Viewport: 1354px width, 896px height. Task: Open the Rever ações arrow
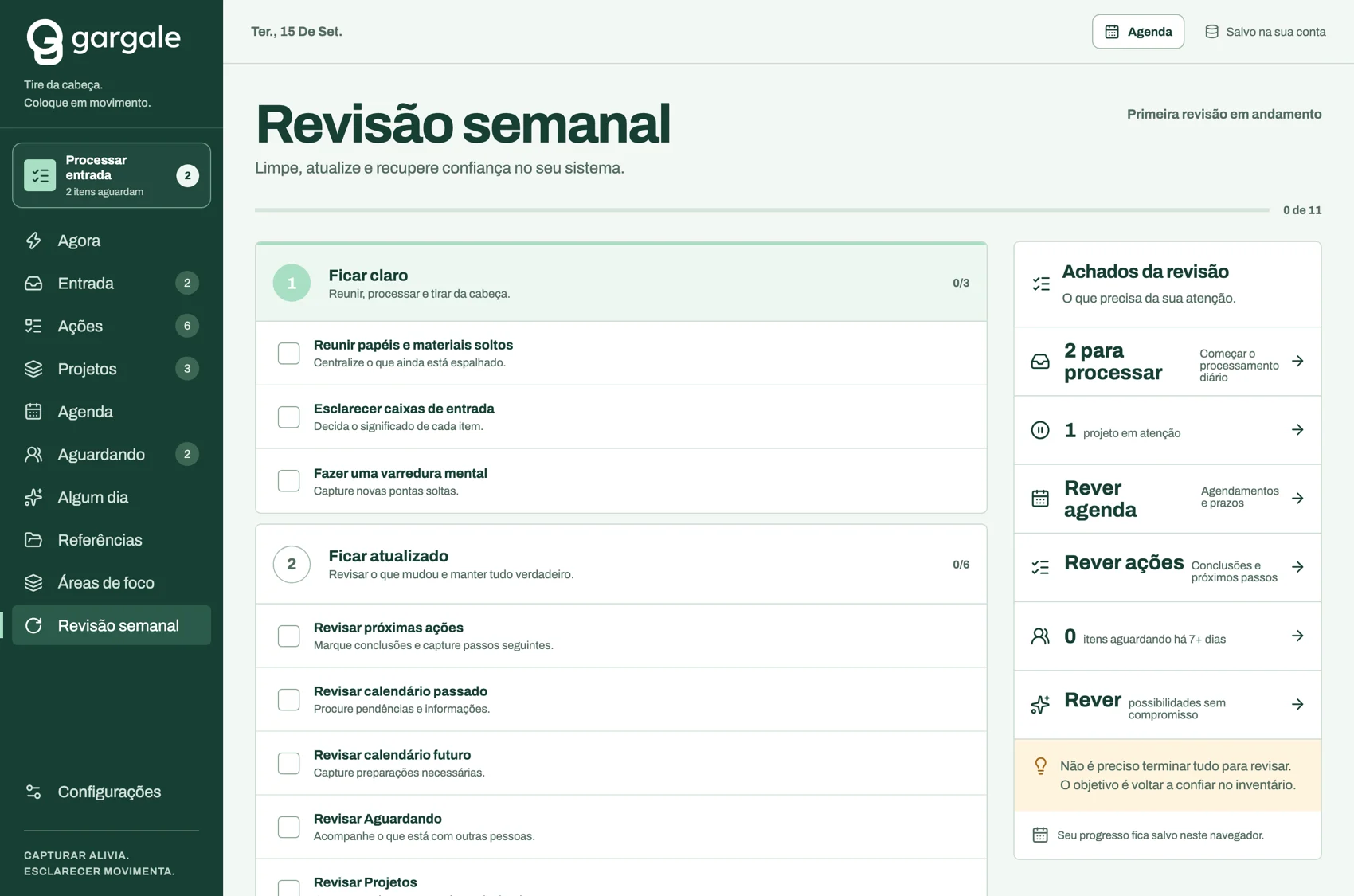[1297, 567]
